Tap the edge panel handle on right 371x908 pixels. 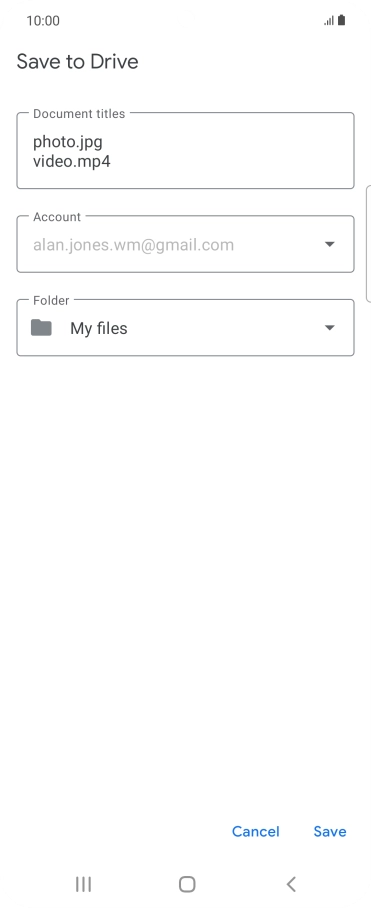click(369, 244)
